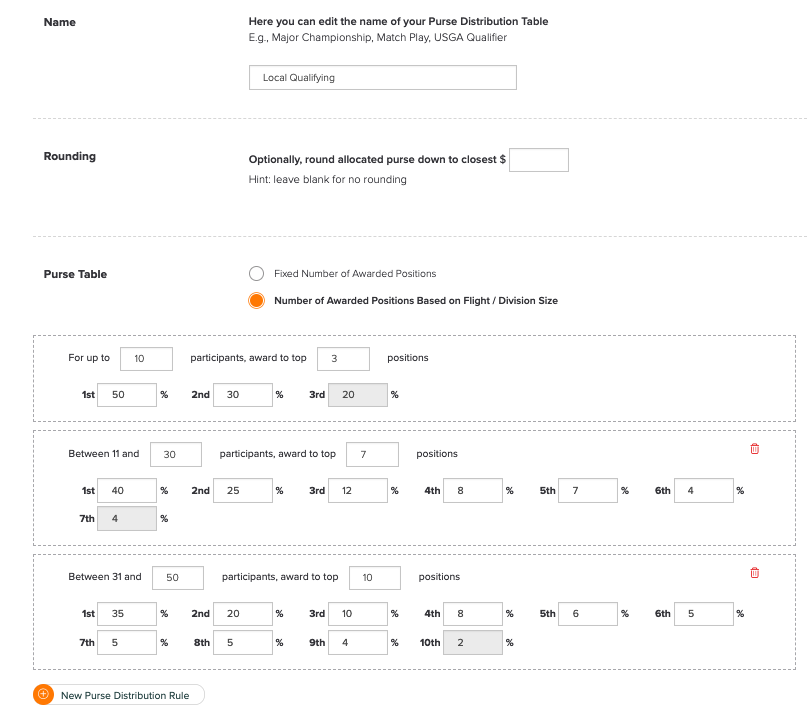Edit the 'For up to' 10 participants field
Screen dimensions: 812x714
tap(147, 359)
